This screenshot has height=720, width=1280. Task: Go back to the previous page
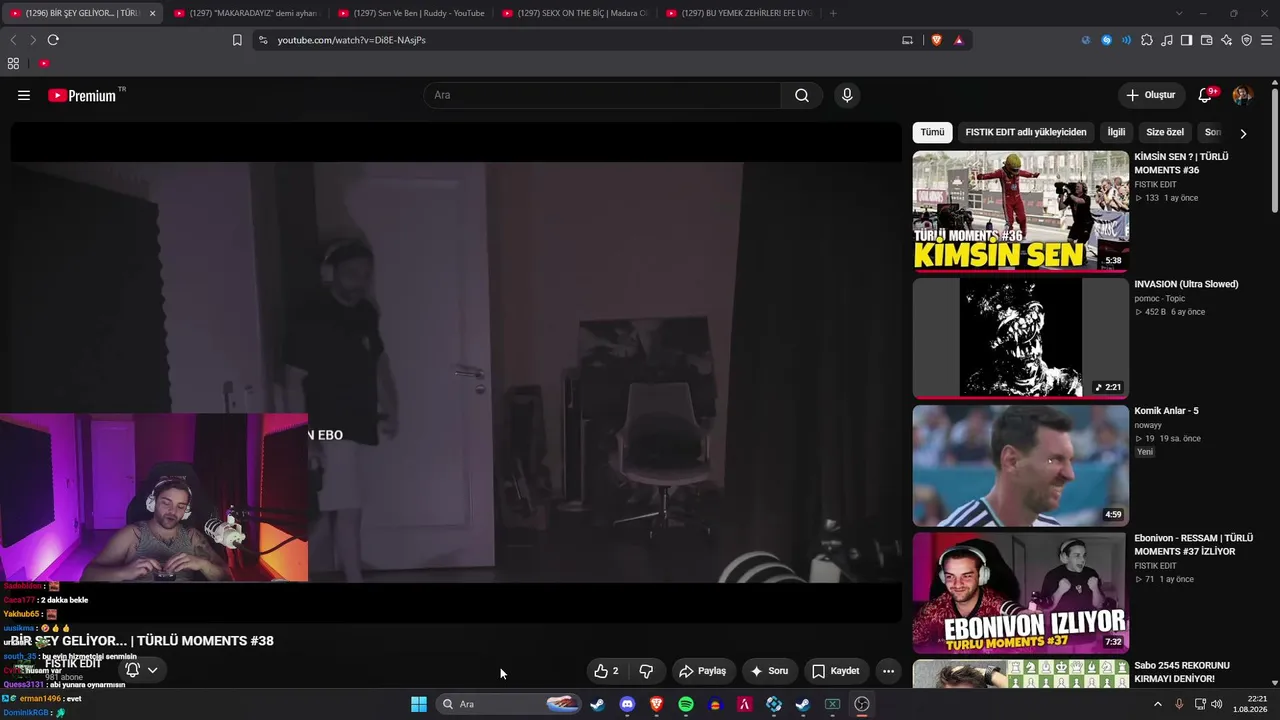[13, 40]
